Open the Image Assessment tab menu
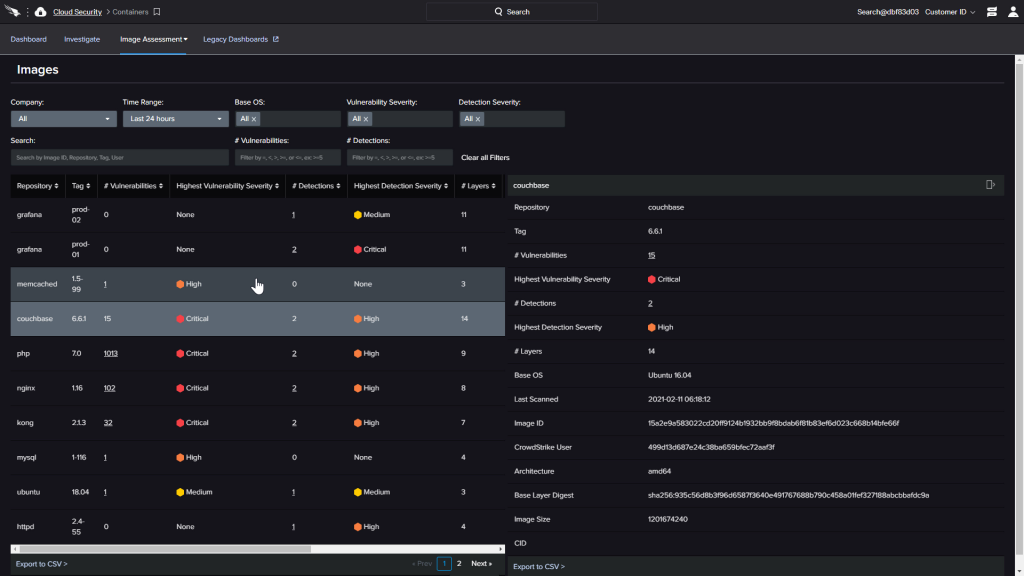1024x576 pixels. coord(153,39)
